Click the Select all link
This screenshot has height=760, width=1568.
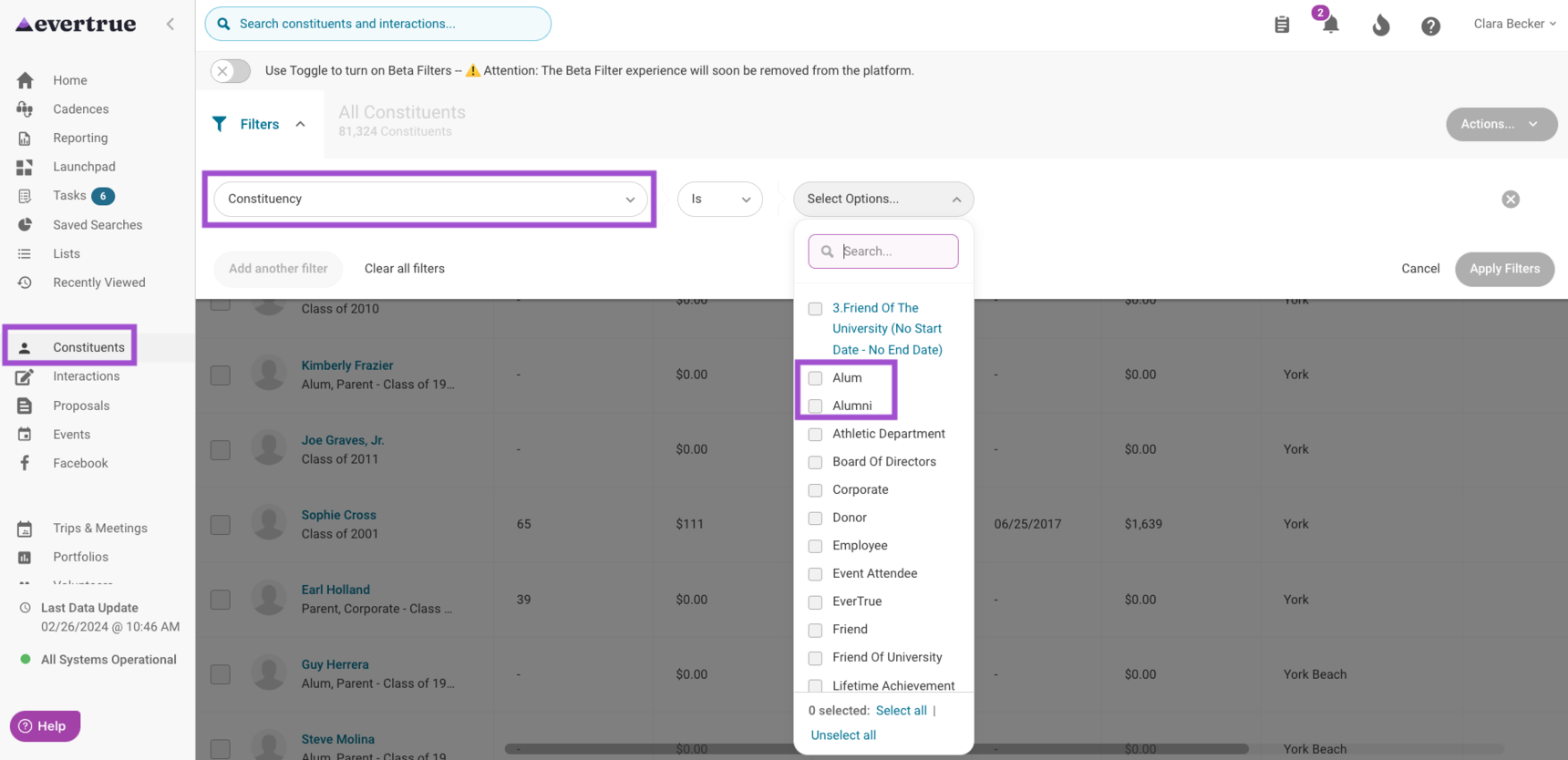[901, 711]
